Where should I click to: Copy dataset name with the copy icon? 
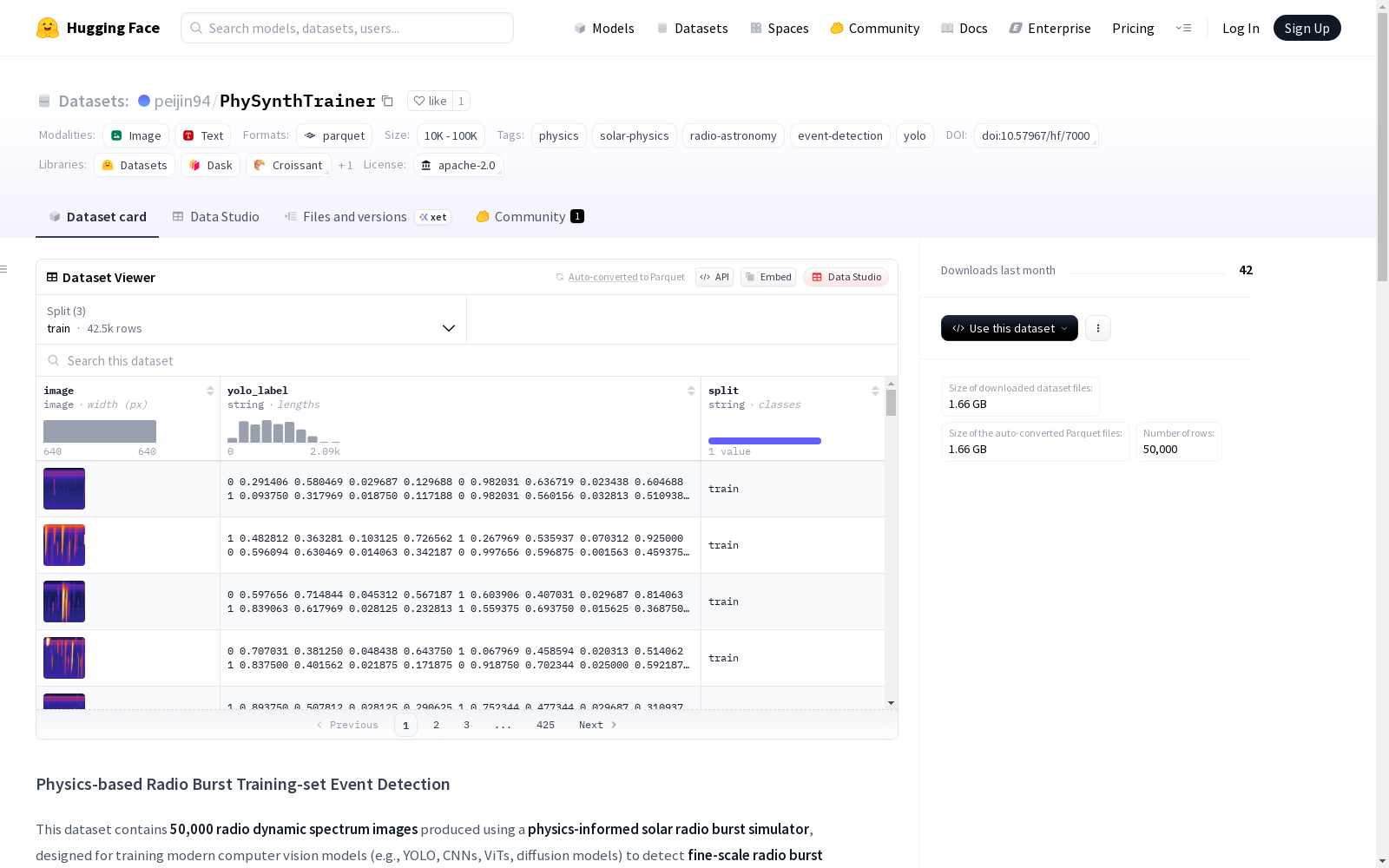click(388, 102)
